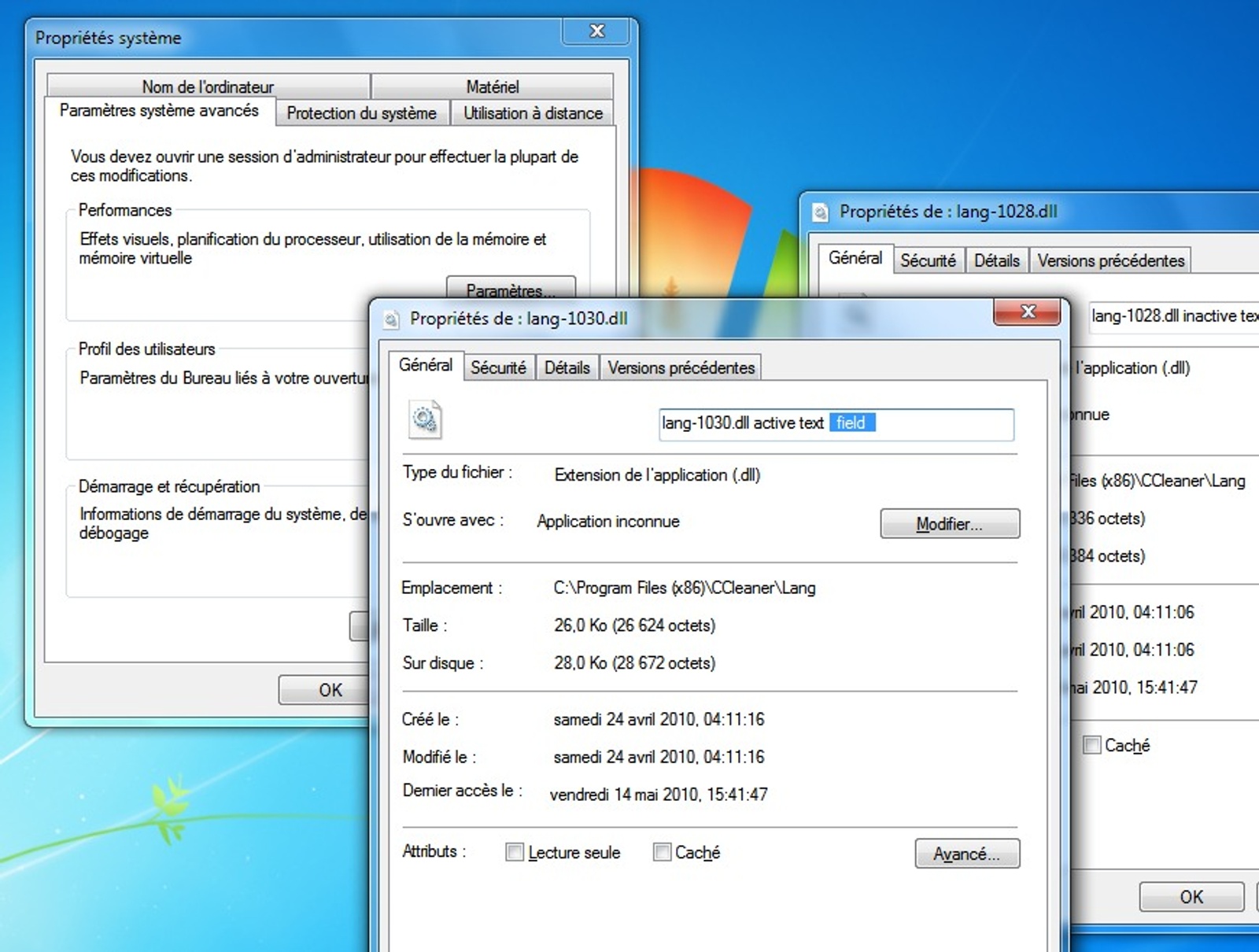Click the filename text field of lang-1030.dll
The width and height of the screenshot is (1259, 952).
834,424
